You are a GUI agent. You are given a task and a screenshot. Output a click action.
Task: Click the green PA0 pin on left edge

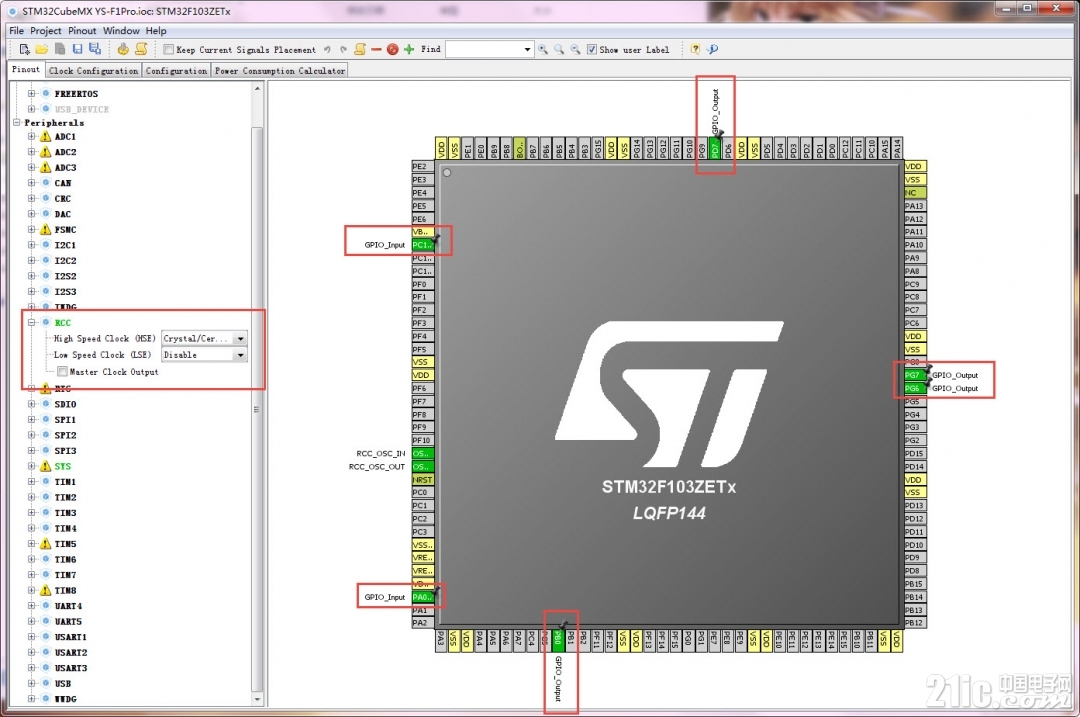422,597
